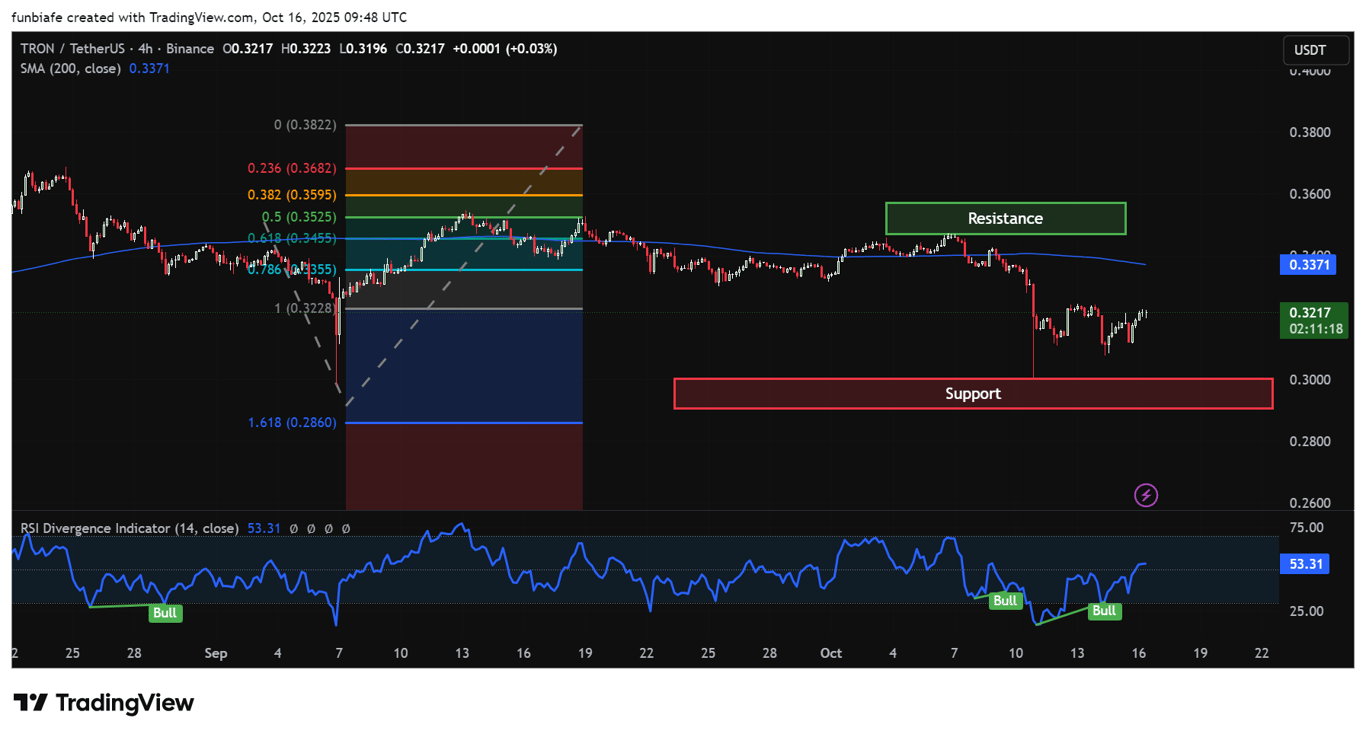
Task: Open the quick trade lightning bolt icon
Action: [1146, 495]
